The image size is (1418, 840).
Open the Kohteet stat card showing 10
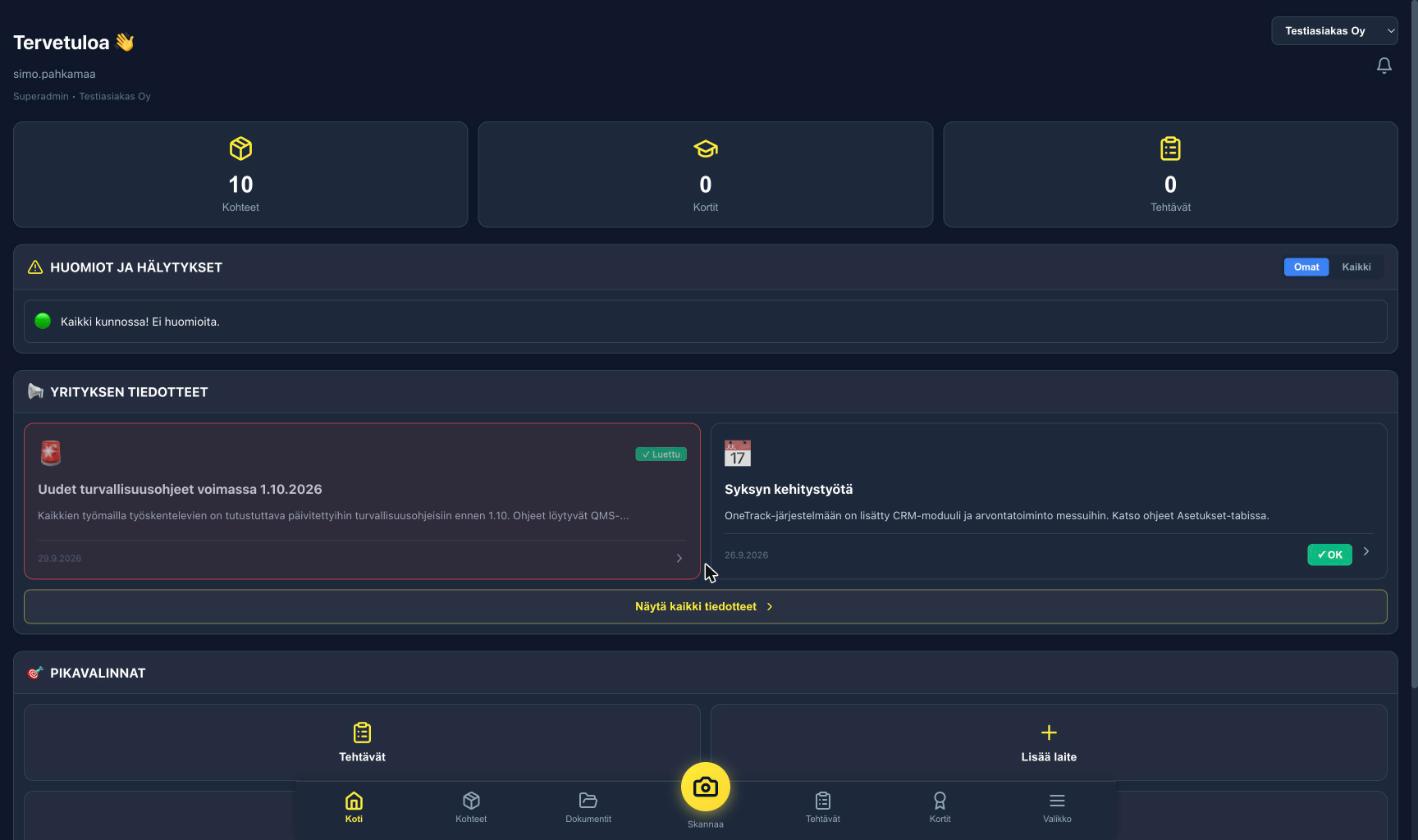pyautogui.click(x=240, y=174)
